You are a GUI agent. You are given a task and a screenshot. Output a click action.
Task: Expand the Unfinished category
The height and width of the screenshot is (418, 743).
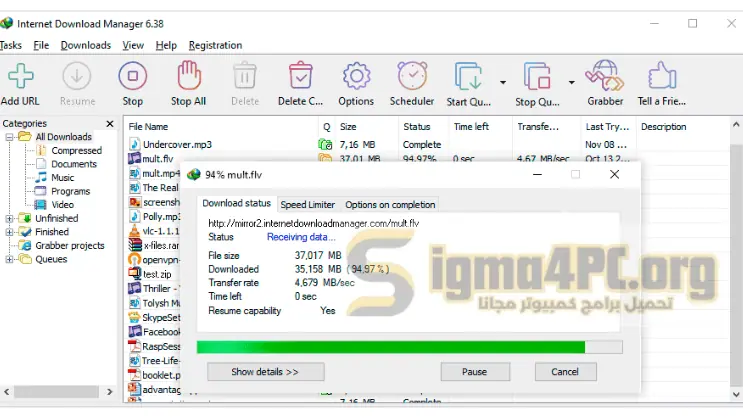pyautogui.click(x=9, y=218)
